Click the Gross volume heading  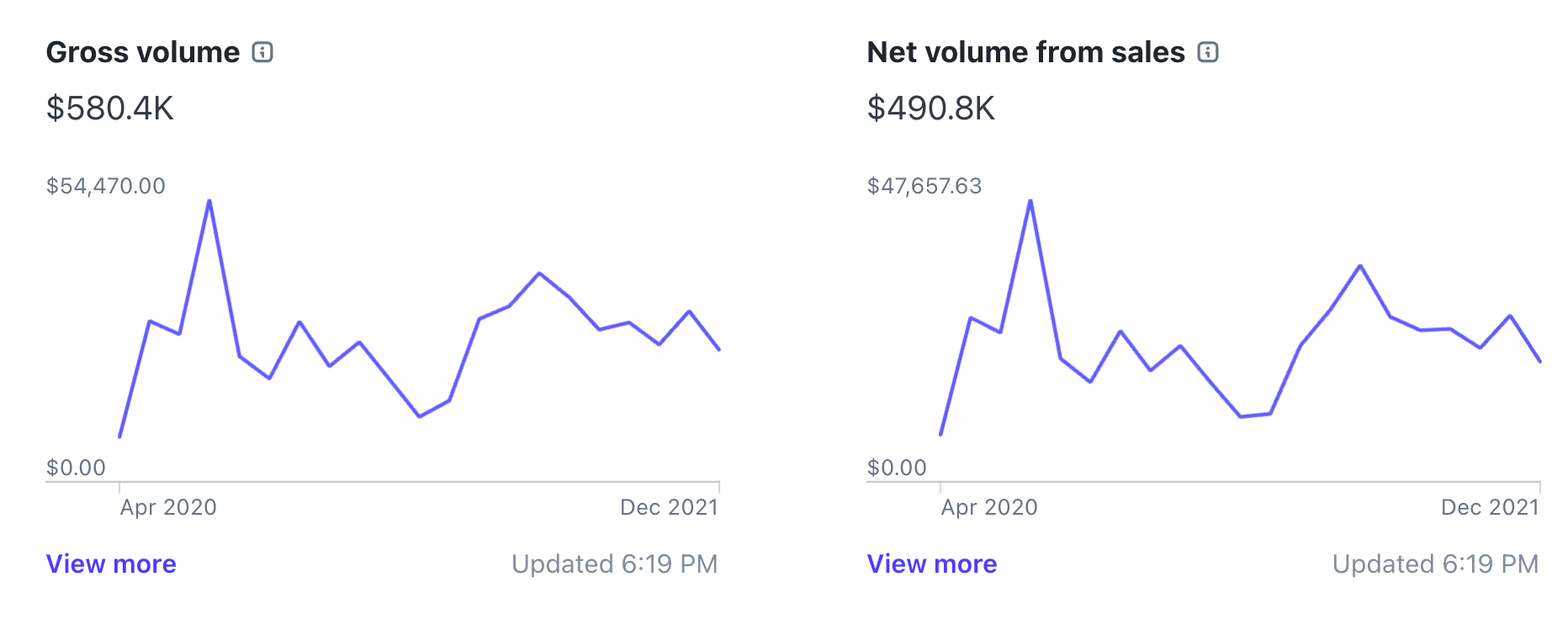point(143,52)
